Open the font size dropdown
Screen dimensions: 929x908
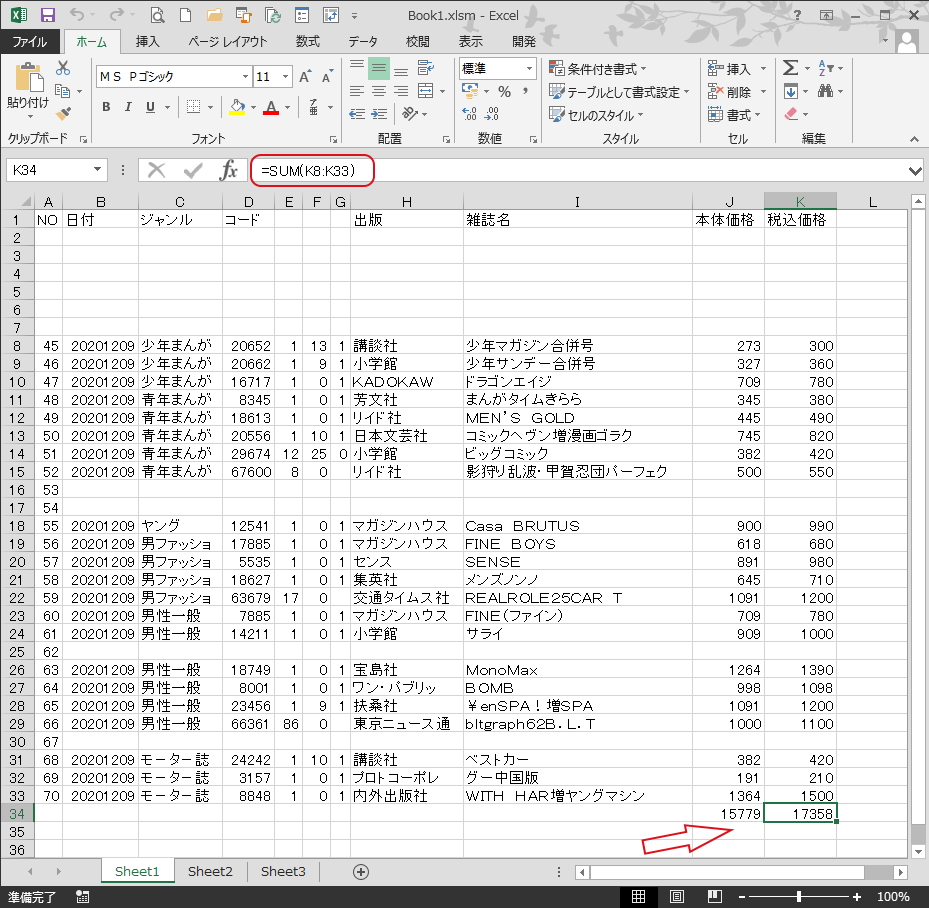click(286, 76)
